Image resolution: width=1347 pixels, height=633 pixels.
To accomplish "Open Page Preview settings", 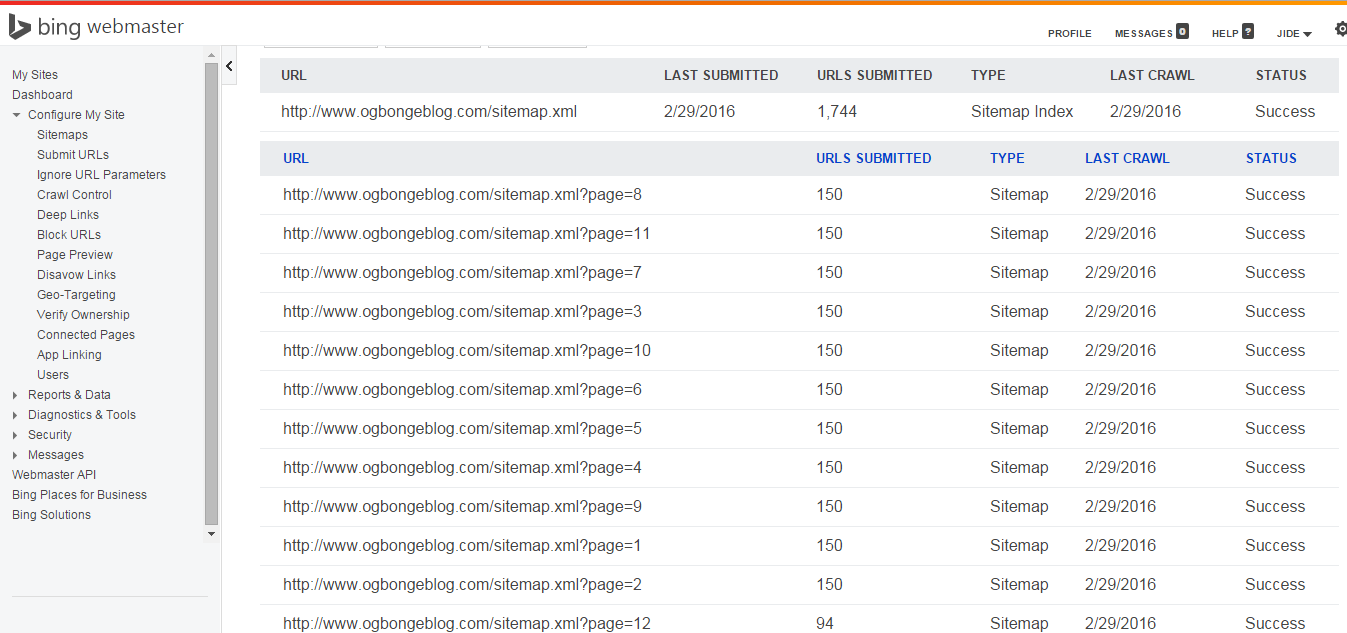I will tap(75, 255).
